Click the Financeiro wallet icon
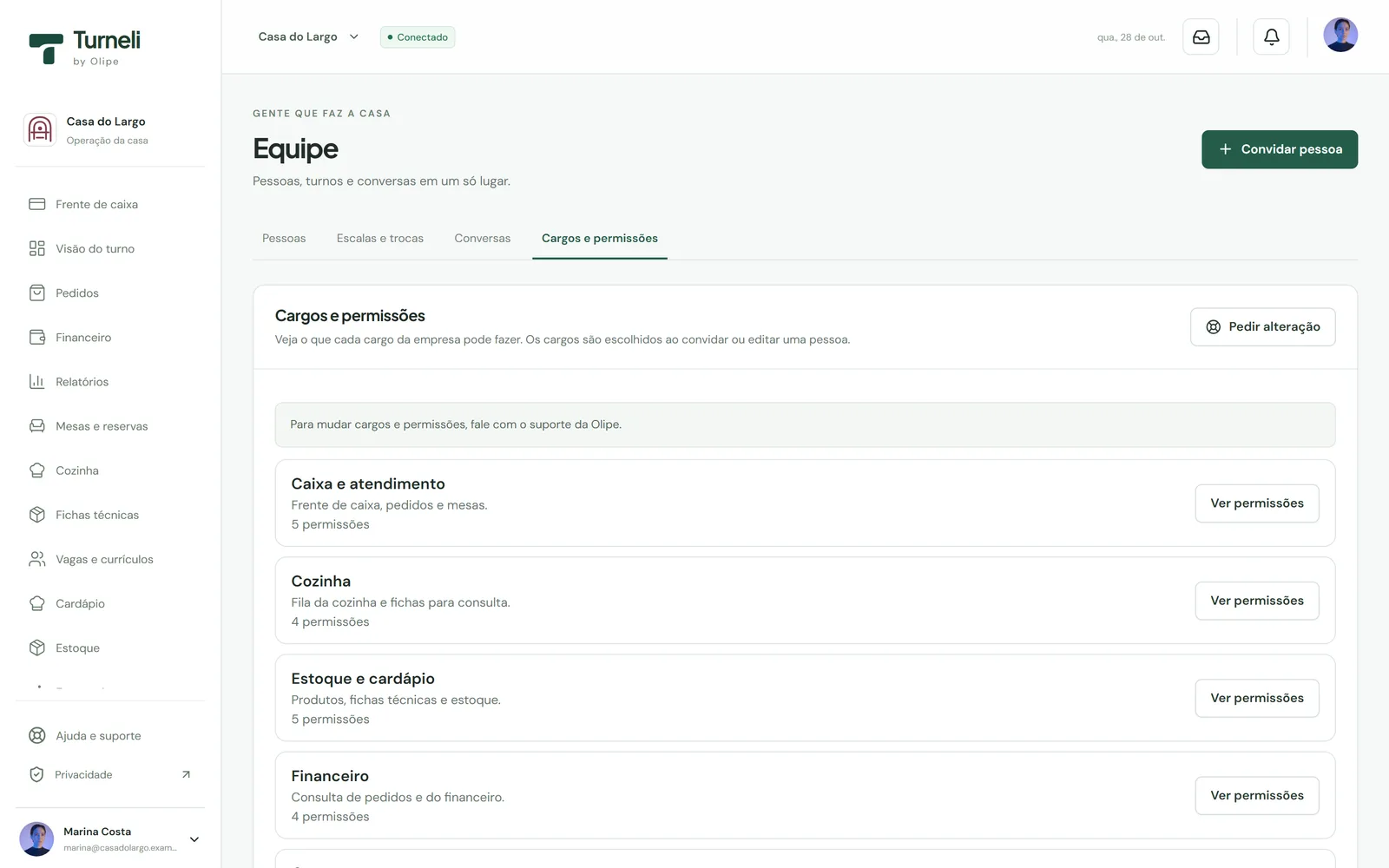This screenshot has width=1389, height=868. click(37, 337)
